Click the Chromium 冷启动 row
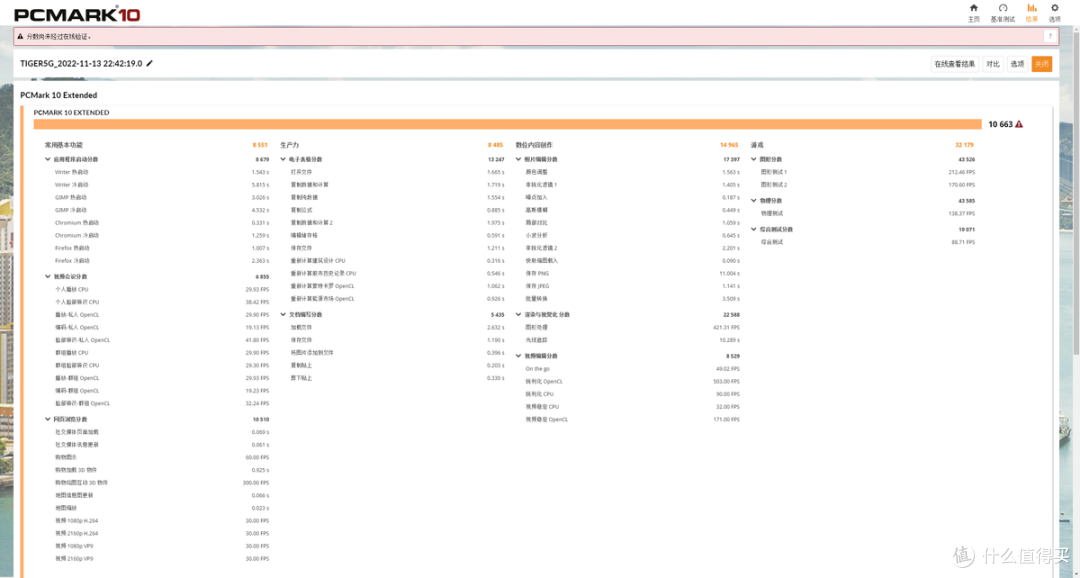 pos(162,235)
